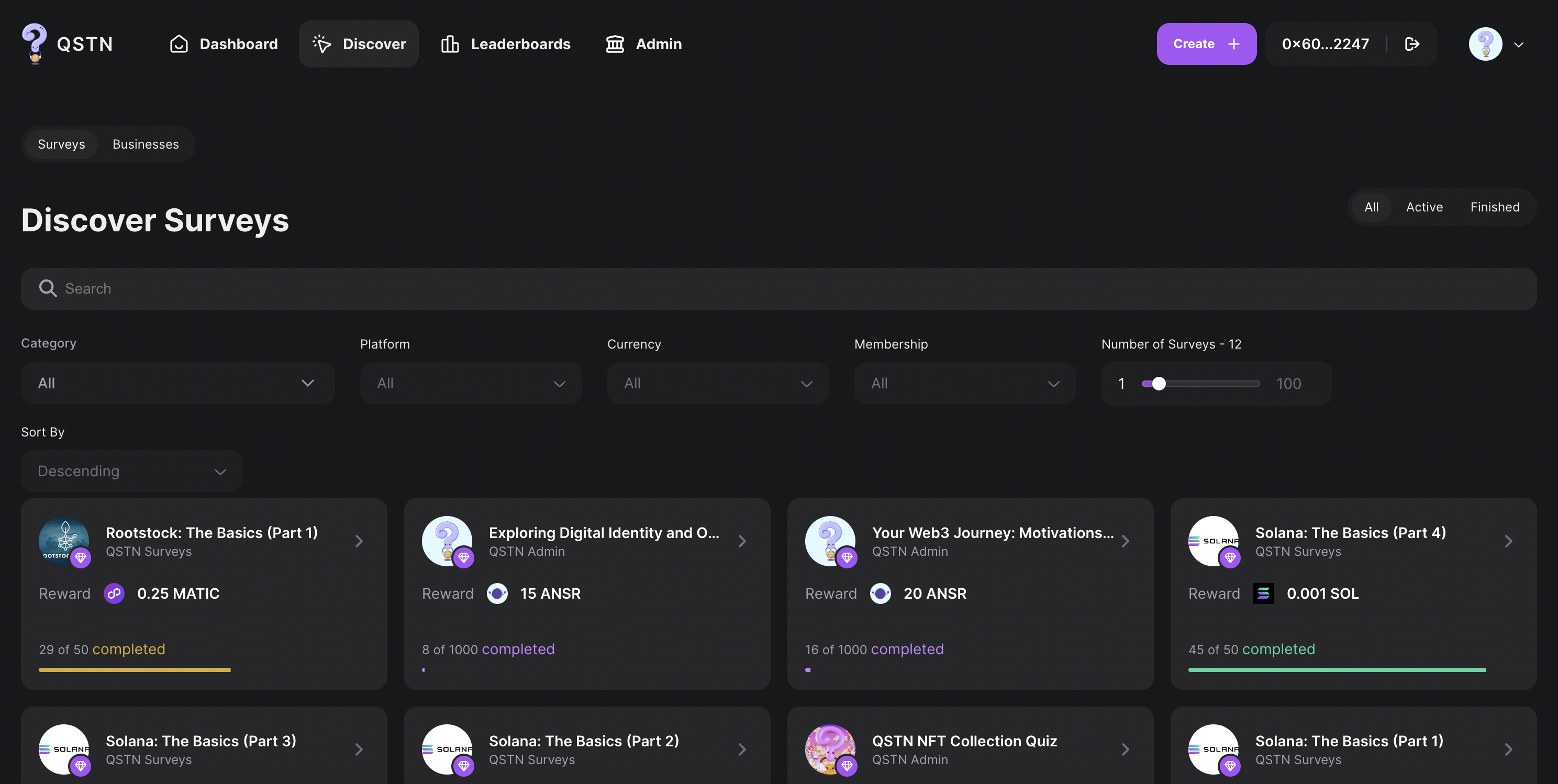Click the Leaderboards chart icon
This screenshot has height=784, width=1558.
(x=449, y=44)
